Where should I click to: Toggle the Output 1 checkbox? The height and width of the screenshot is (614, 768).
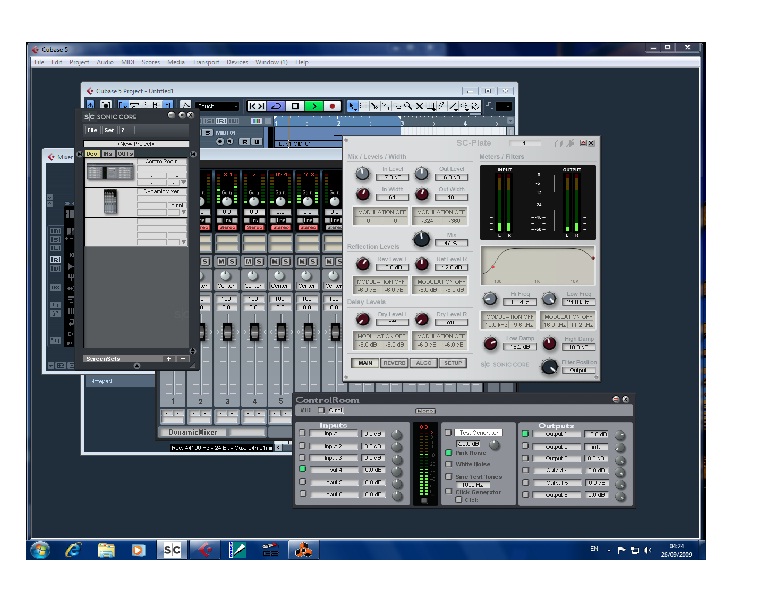point(525,433)
